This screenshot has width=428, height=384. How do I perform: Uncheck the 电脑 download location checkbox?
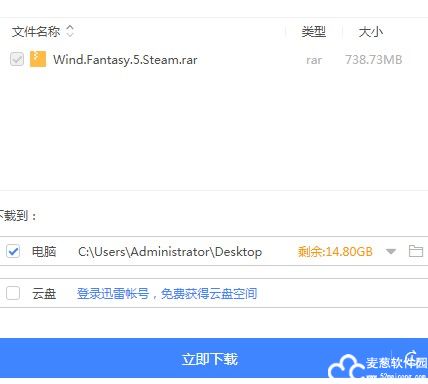coord(13,251)
